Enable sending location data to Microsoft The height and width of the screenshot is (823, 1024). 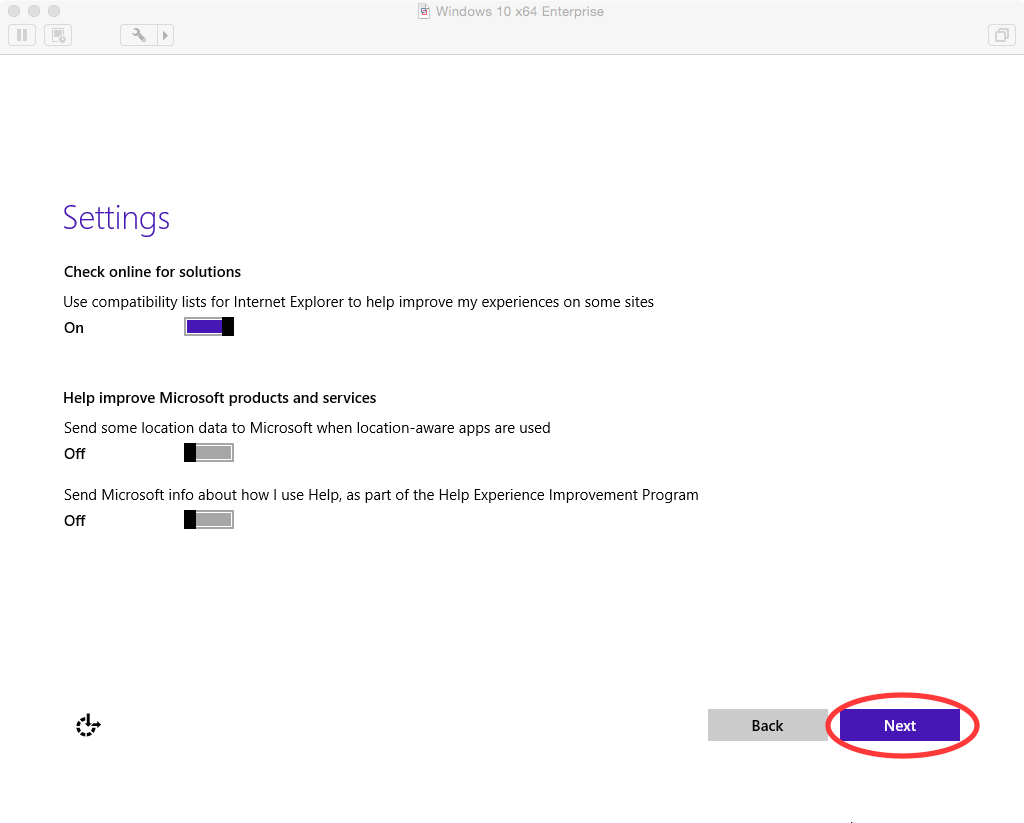[x=209, y=453]
